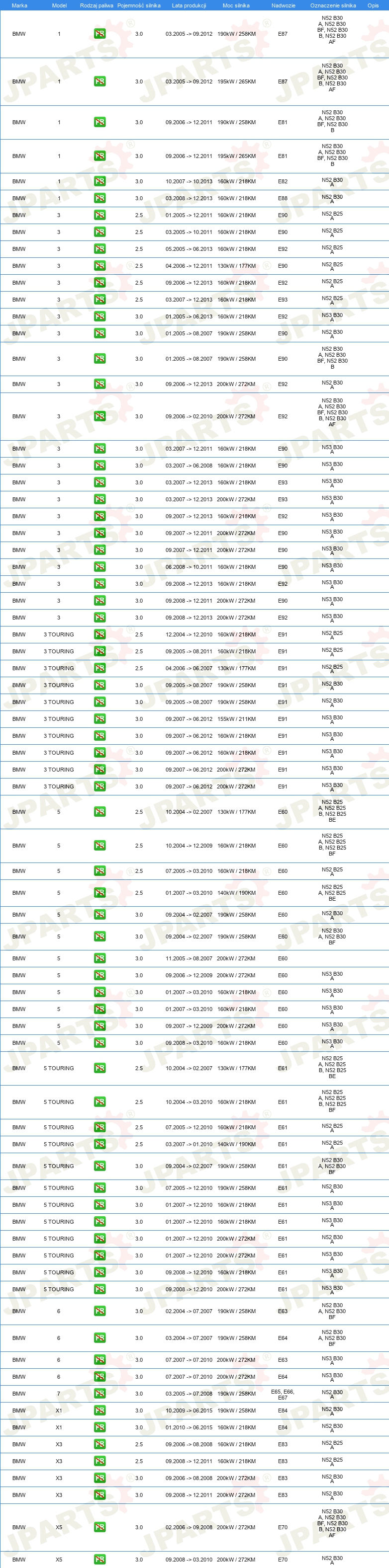The image size is (389, 1568).
Task: Click the '03.2008 -> 12.2013' cell in E88 row
Action: [189, 198]
